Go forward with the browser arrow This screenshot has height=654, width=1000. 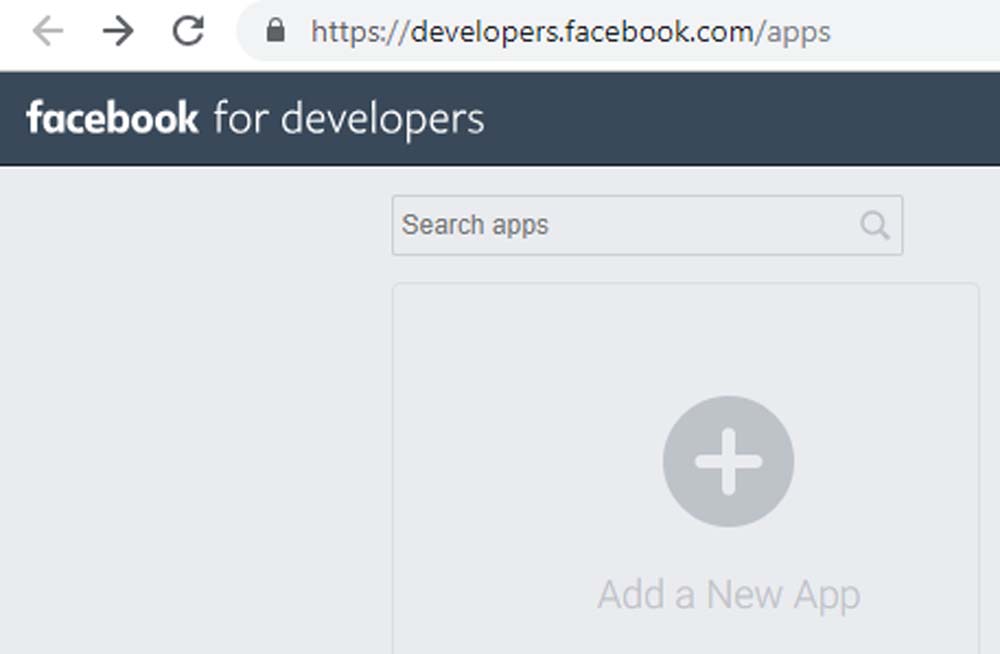tap(118, 31)
